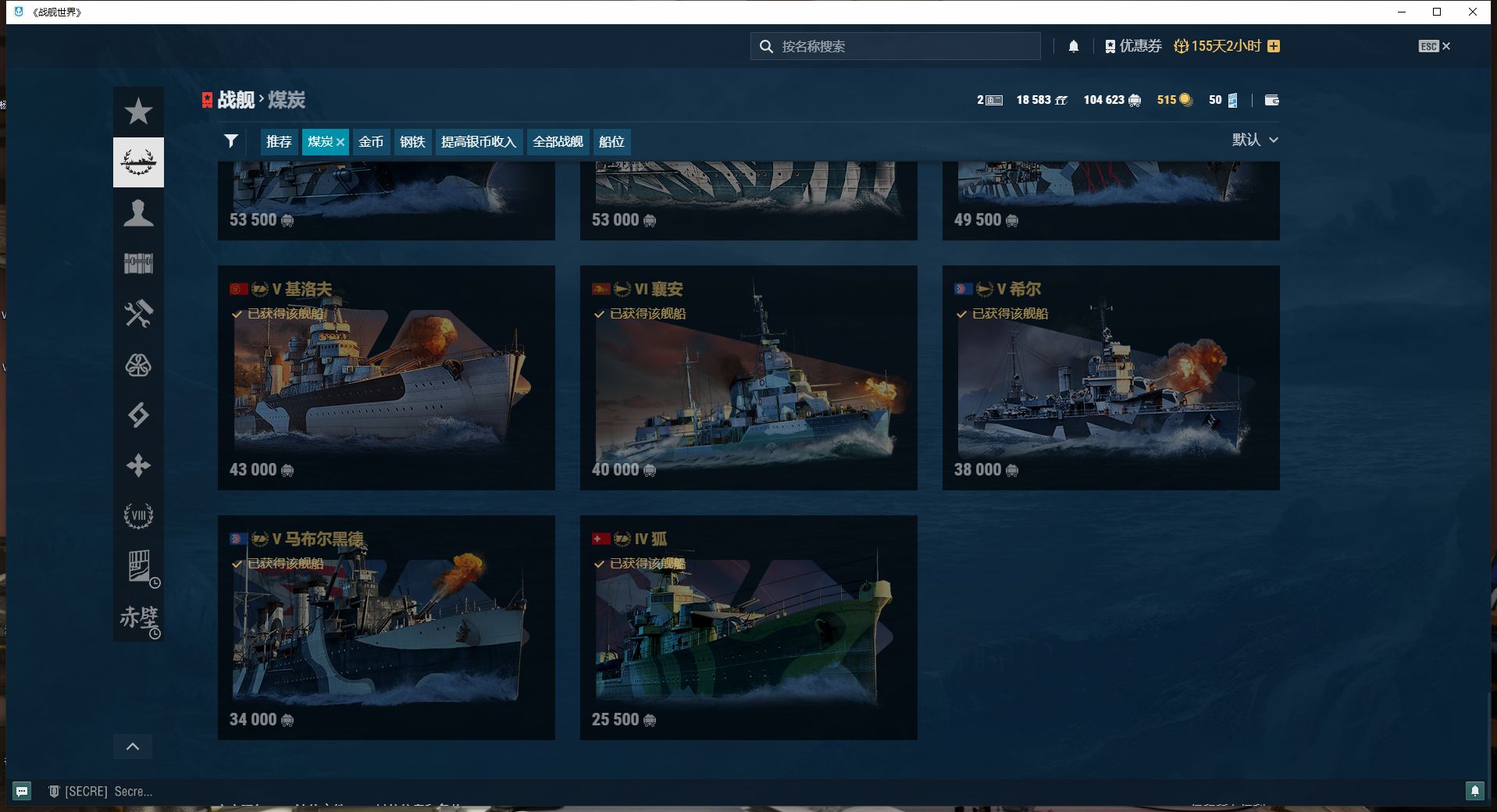Expand the 默认 sorting dropdown
The image size is (1497, 812).
(1254, 140)
